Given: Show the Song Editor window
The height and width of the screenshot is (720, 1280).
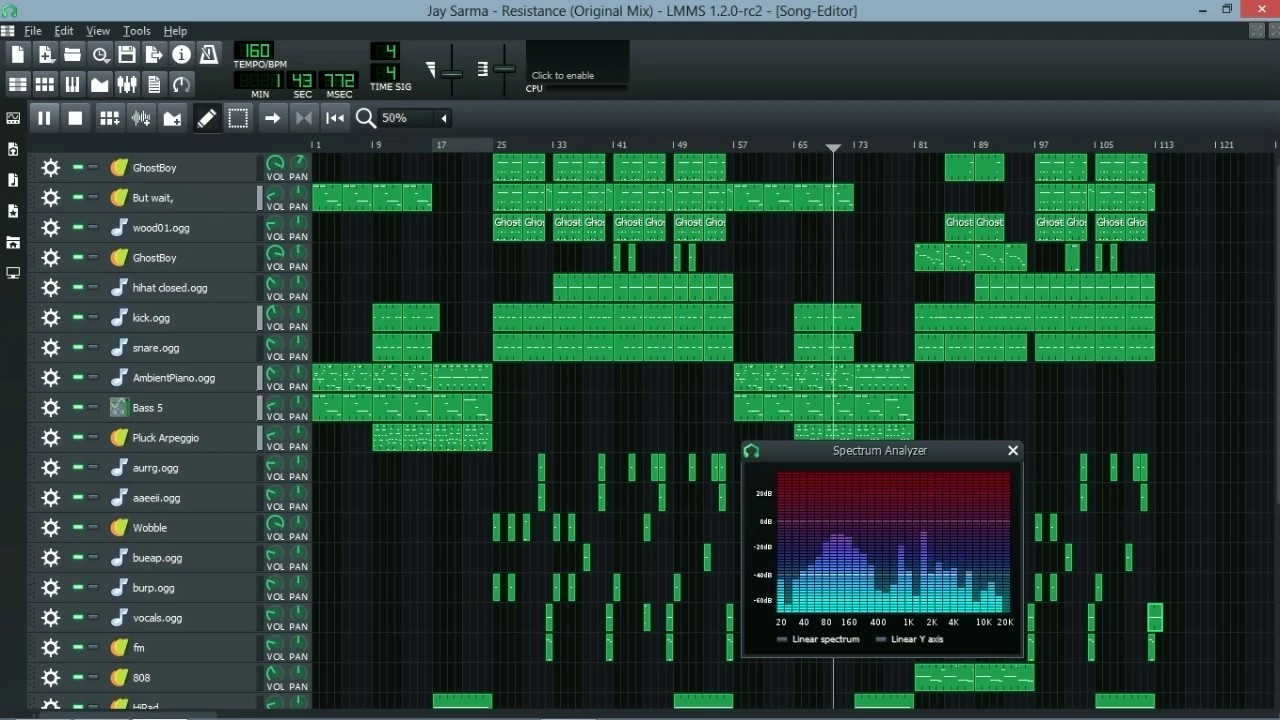Looking at the screenshot, I should click(18, 84).
